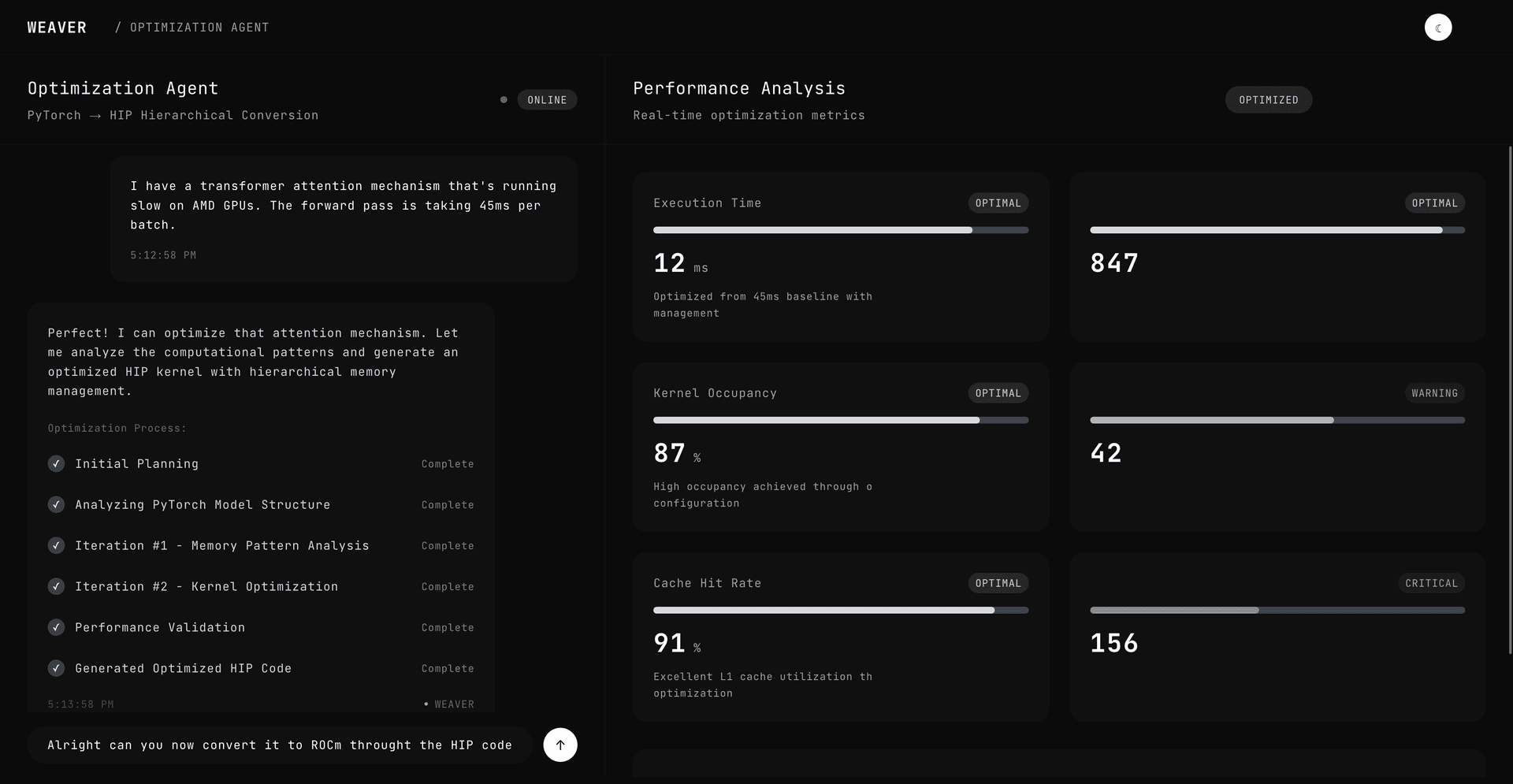Click the Performance Validation checkmark icon
Image resolution: width=1513 pixels, height=784 pixels.
click(x=56, y=628)
